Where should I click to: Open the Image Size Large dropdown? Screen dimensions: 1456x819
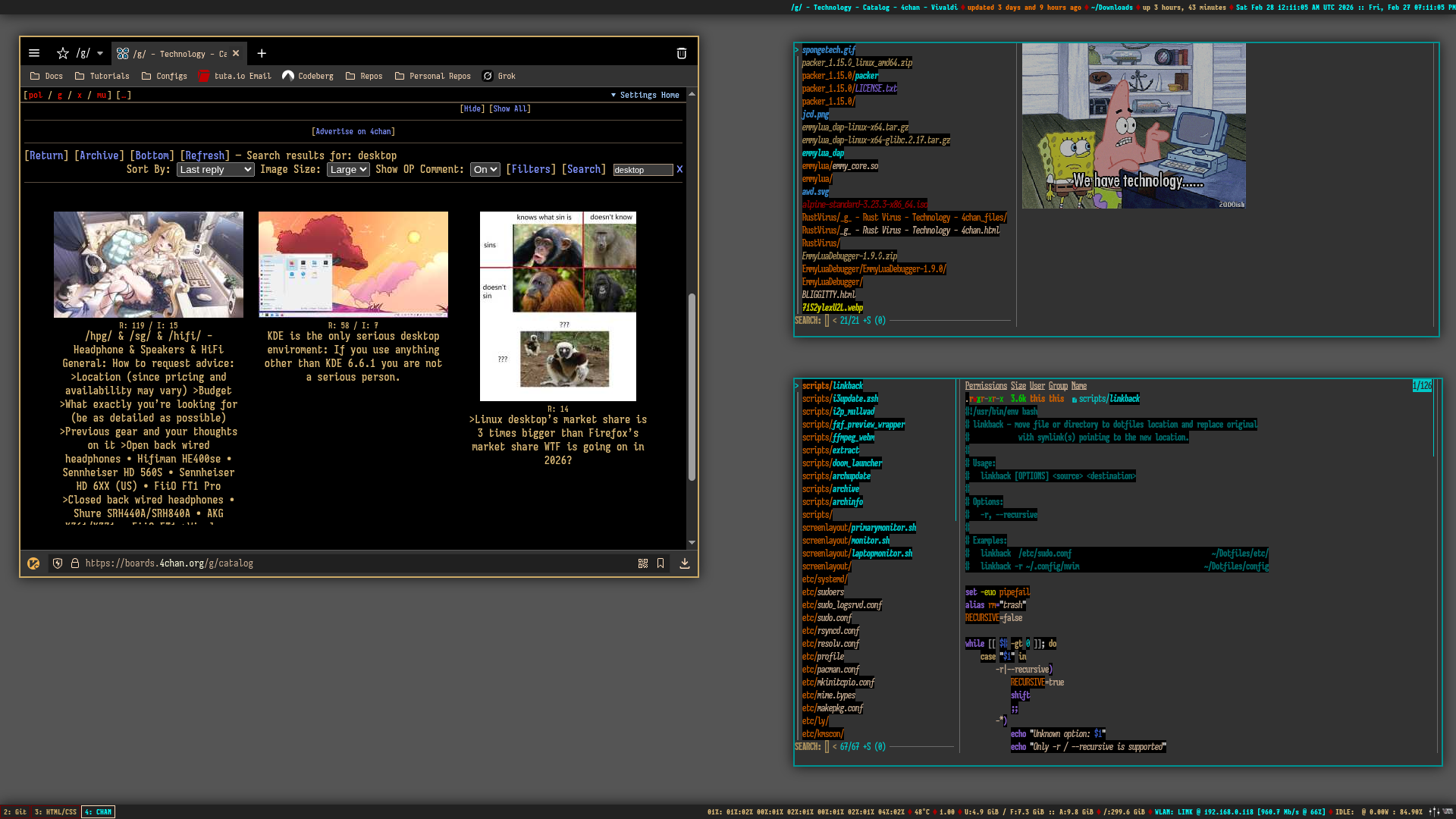pyautogui.click(x=348, y=170)
